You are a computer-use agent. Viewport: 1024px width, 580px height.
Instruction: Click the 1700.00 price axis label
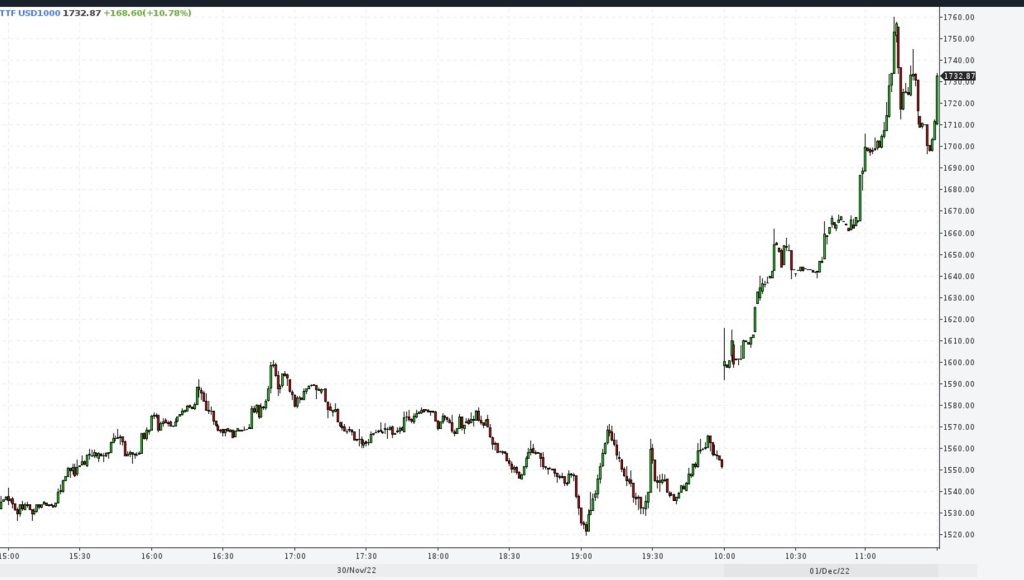coord(959,147)
